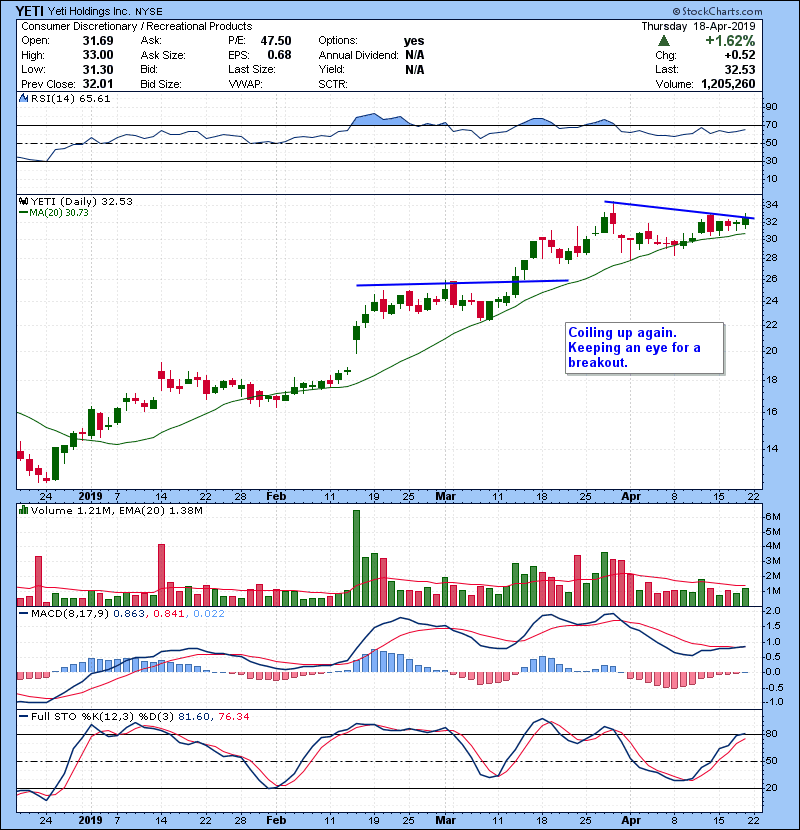
Task: Click the Last price 32.53 in header
Action: click(740, 69)
